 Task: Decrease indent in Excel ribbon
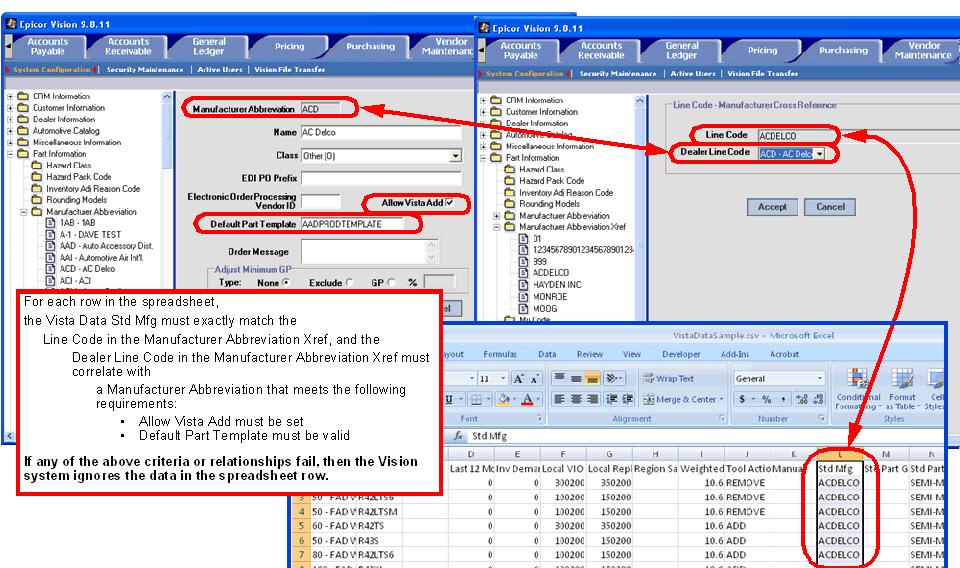tap(612, 399)
